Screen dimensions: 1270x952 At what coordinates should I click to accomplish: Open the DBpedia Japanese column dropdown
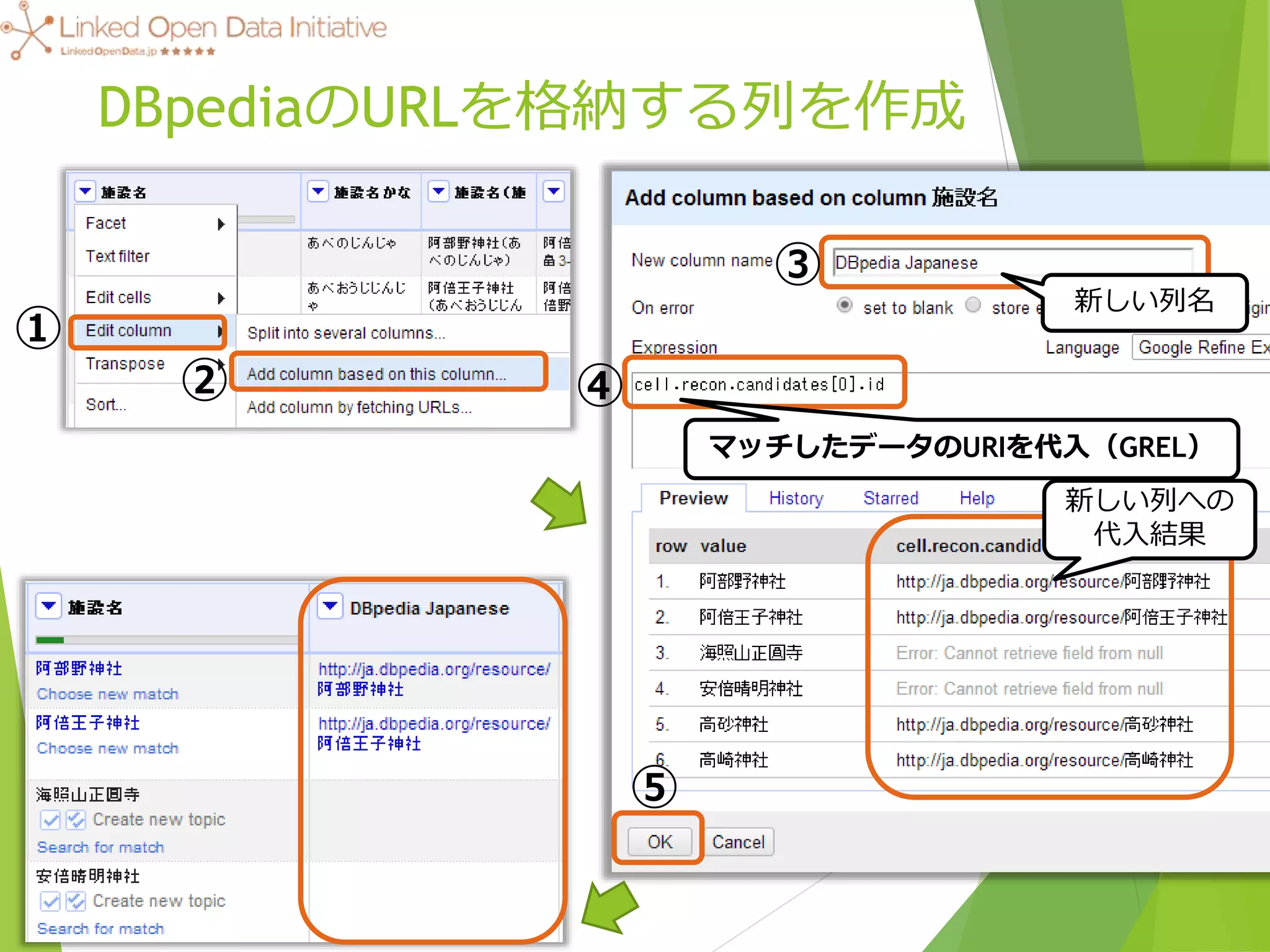click(x=330, y=606)
